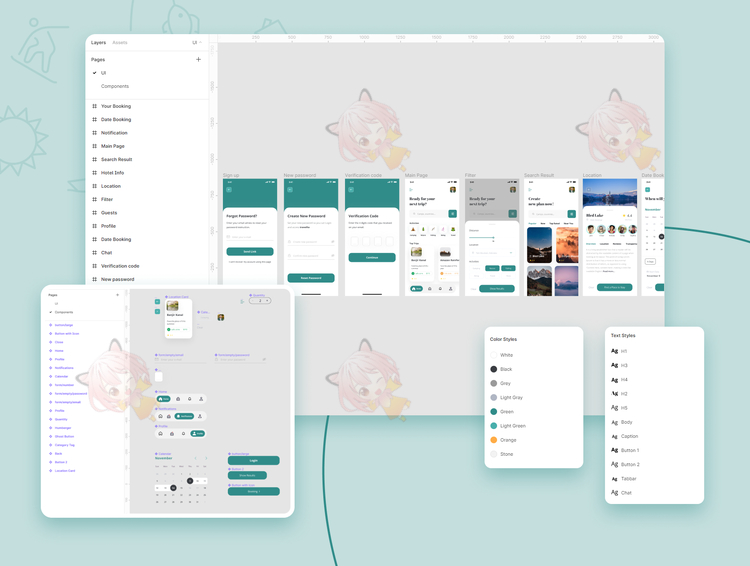
Task: Pick the Chat text style
Action: click(621, 492)
